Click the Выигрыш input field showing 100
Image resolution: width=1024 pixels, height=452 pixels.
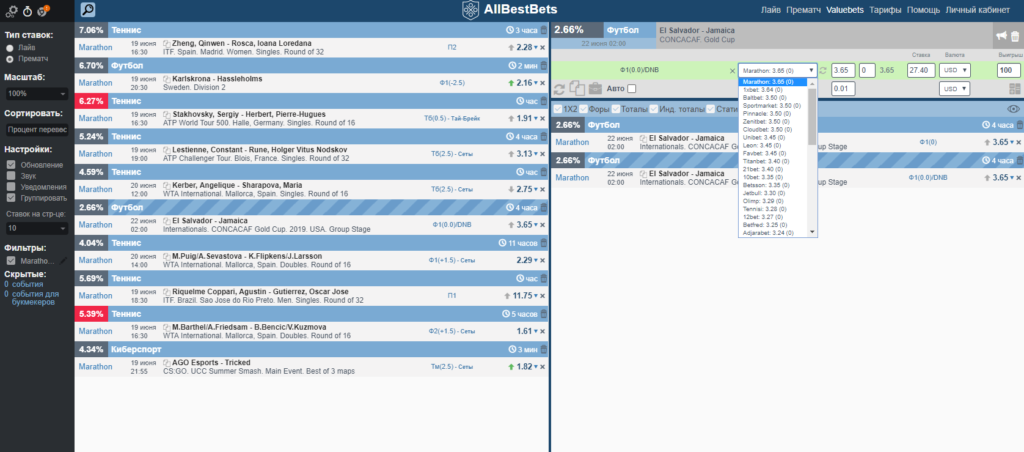click(1009, 71)
